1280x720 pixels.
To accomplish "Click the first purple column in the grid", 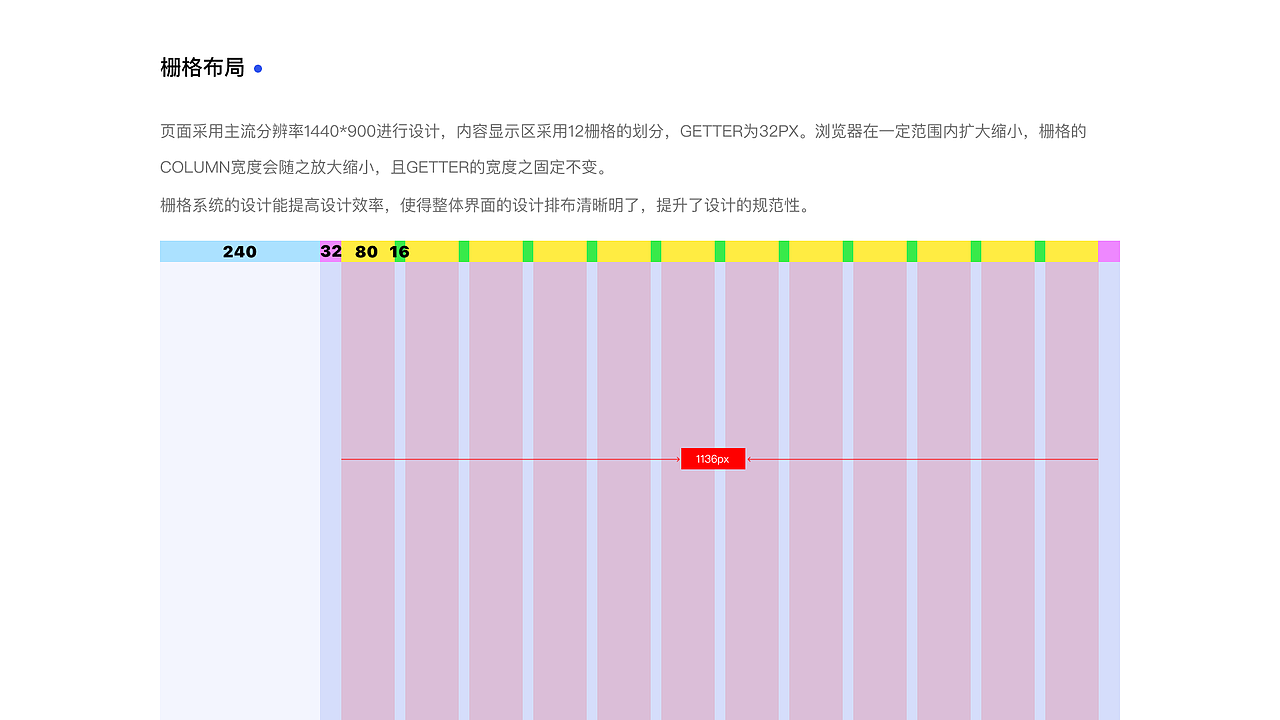I will coord(367,400).
